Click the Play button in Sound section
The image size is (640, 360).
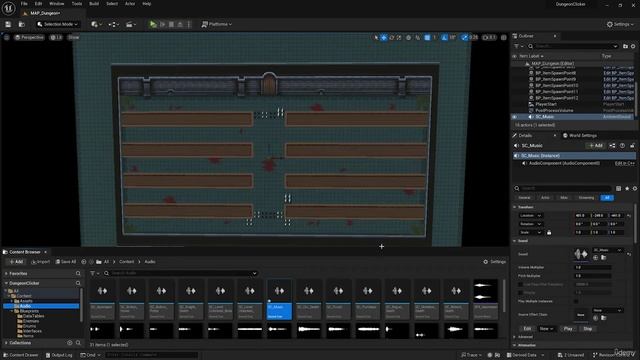coord(568,329)
